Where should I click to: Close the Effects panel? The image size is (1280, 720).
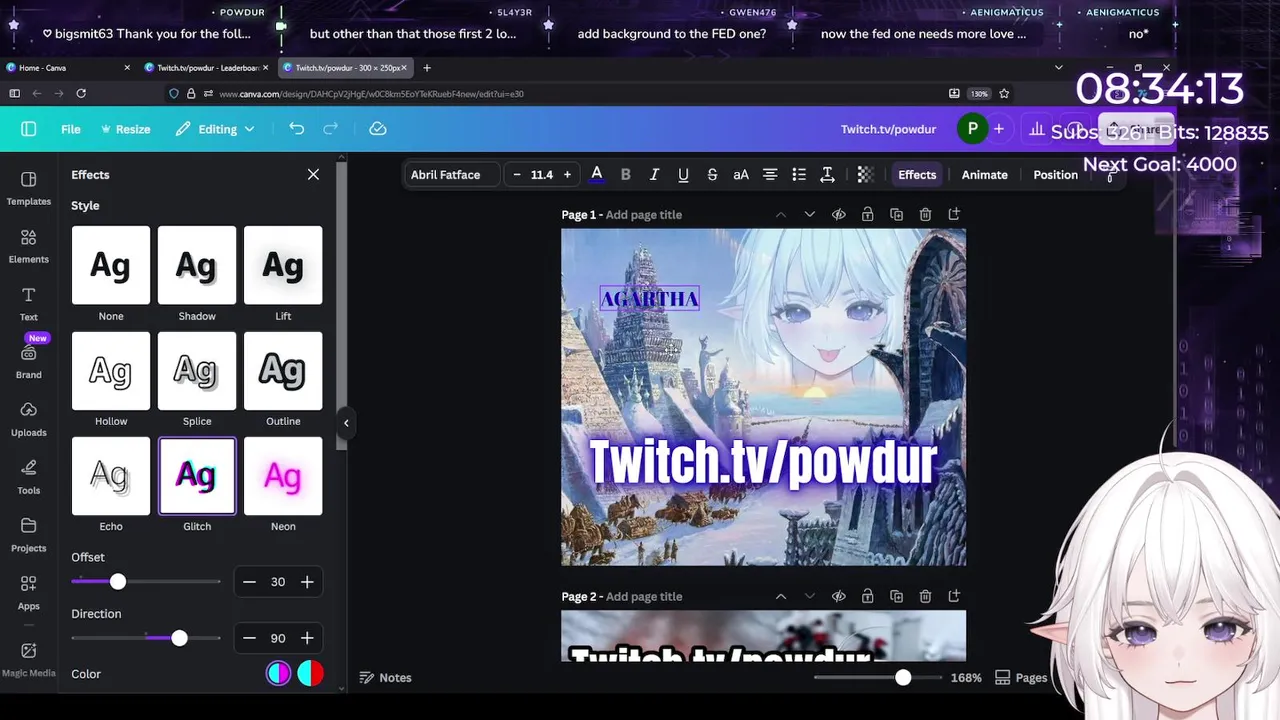tap(313, 174)
